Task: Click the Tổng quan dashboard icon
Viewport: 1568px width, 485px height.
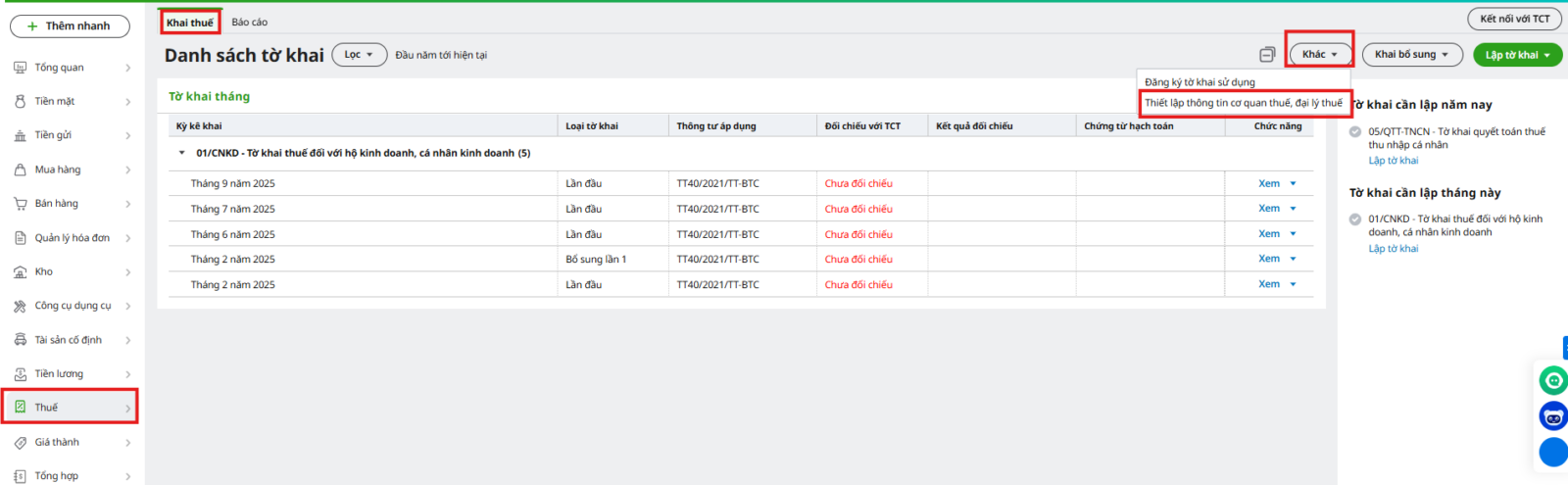Action: 21,68
